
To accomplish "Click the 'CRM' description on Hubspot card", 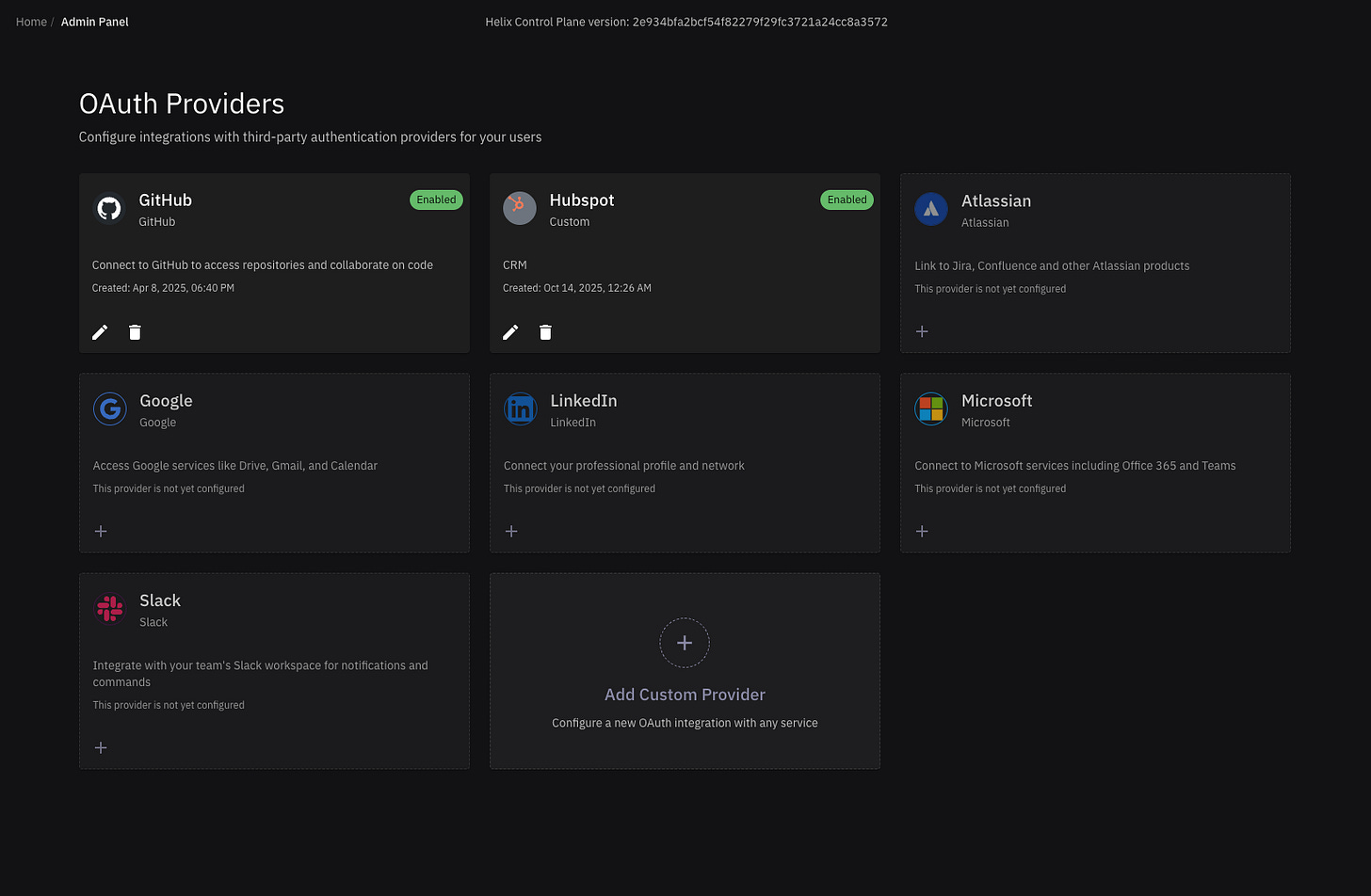I will [515, 265].
